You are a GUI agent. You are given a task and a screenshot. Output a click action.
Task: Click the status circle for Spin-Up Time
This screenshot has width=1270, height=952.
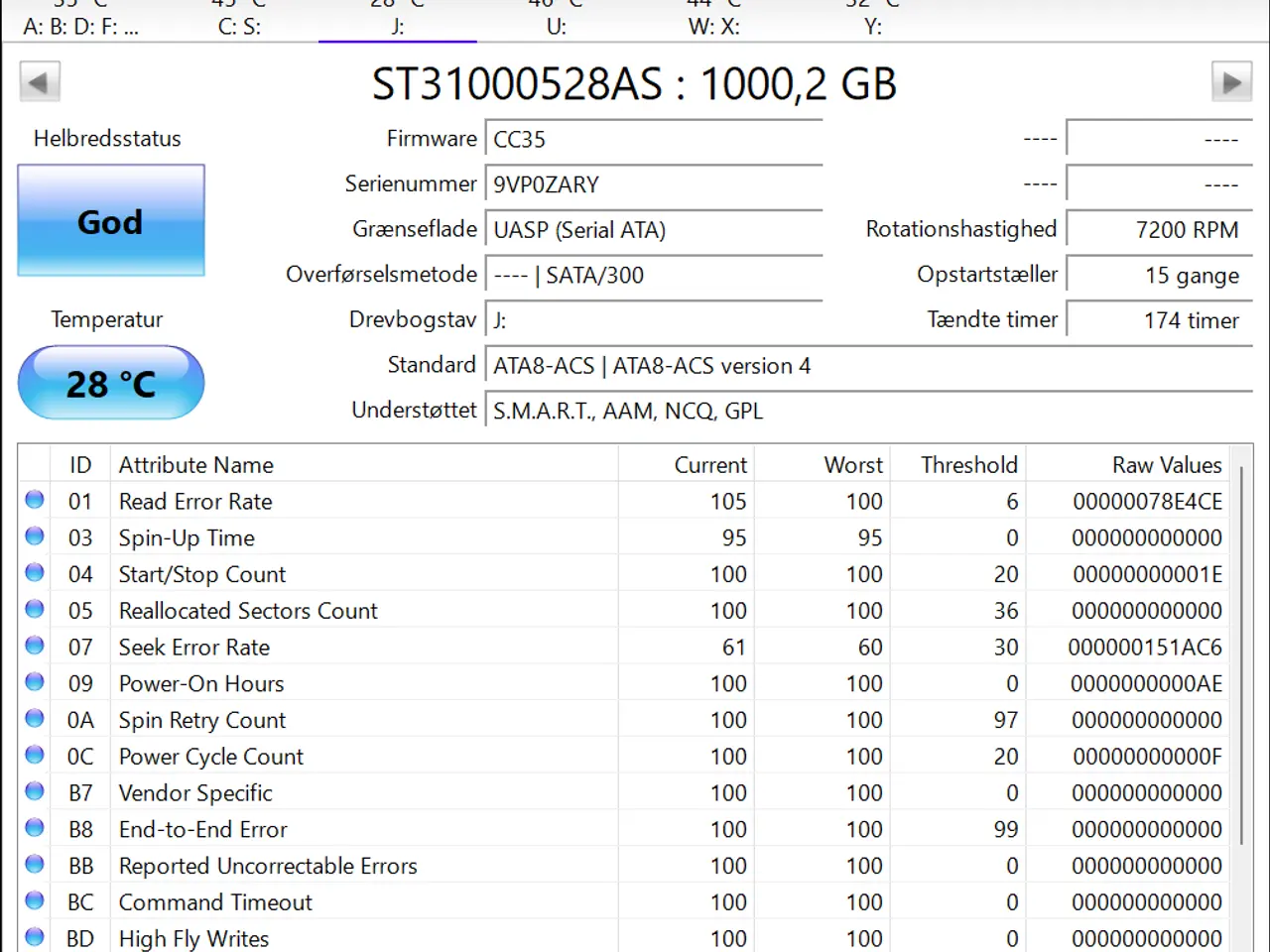(x=35, y=536)
